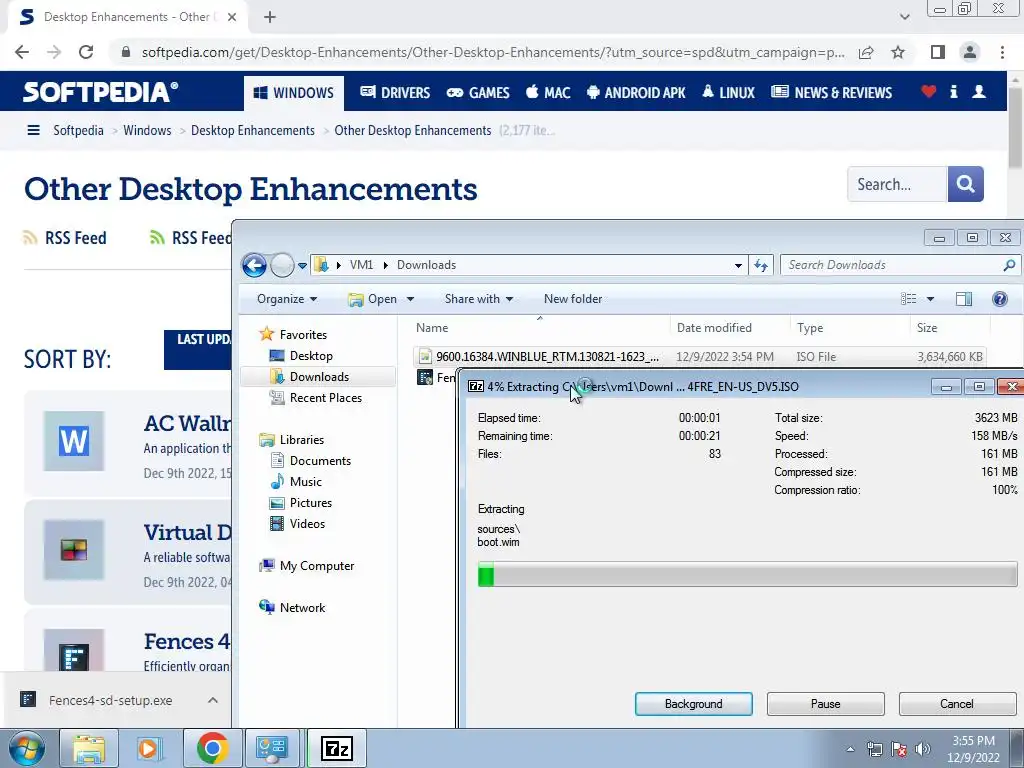This screenshot has width=1024, height=768.
Task: Click the Chrome back arrow button
Action: click(x=22, y=52)
